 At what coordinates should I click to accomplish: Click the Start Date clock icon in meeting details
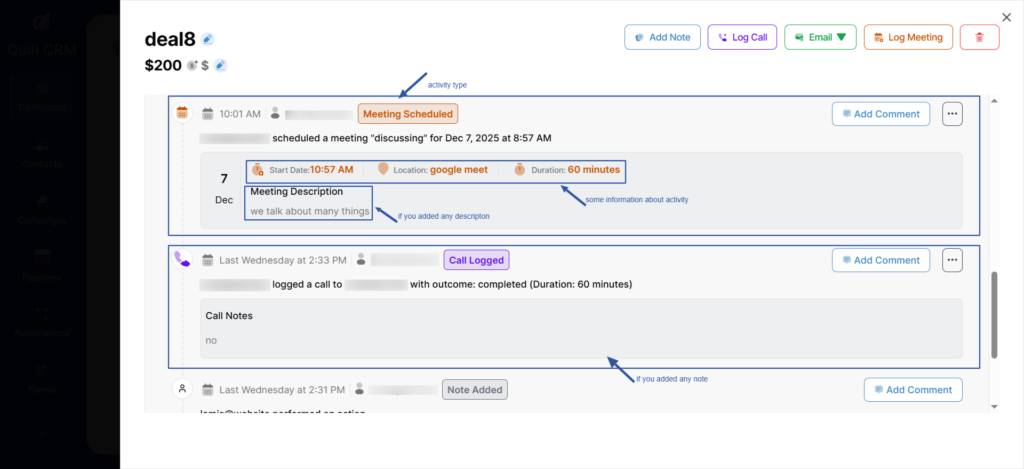(x=258, y=170)
